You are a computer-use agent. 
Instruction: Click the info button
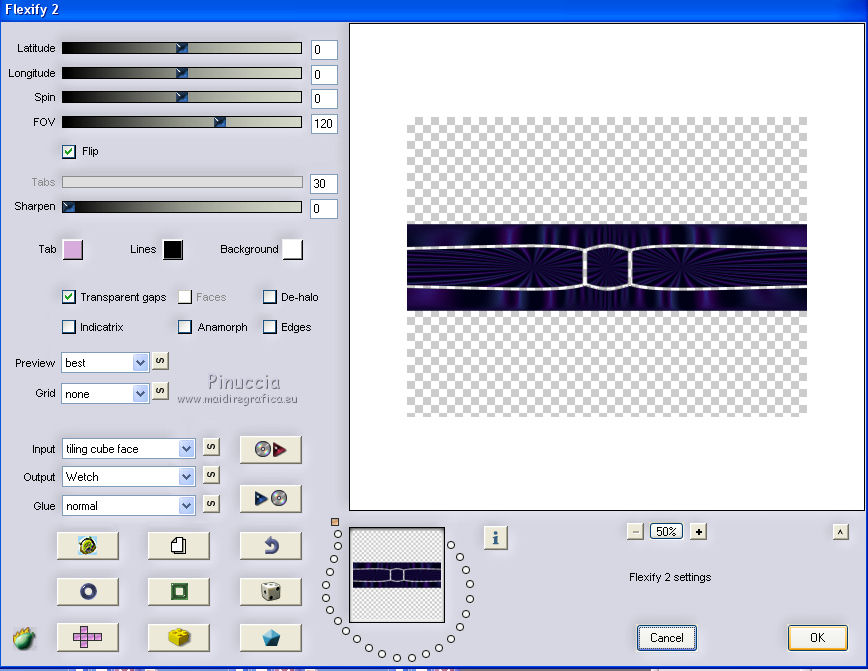[495, 538]
